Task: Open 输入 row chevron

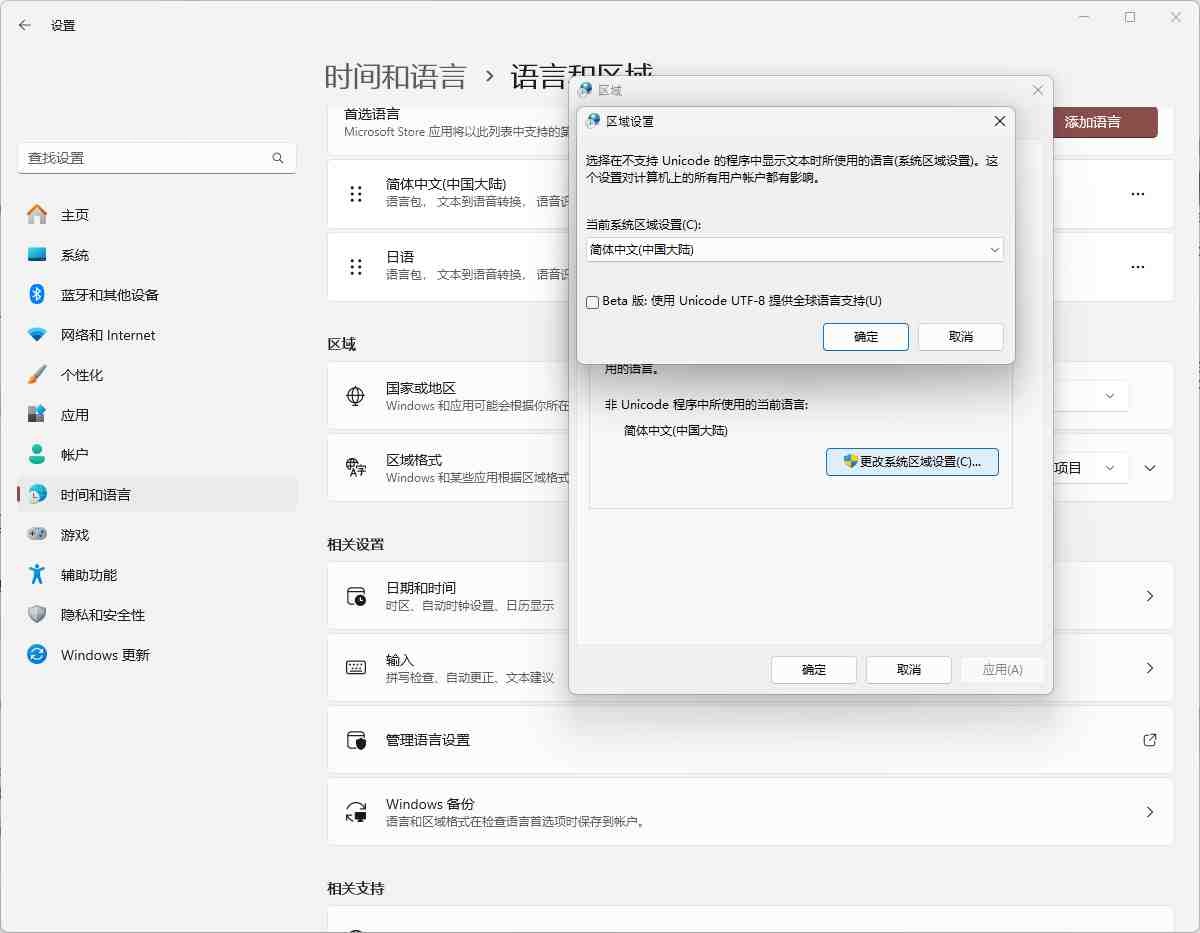Action: pyautogui.click(x=1150, y=668)
